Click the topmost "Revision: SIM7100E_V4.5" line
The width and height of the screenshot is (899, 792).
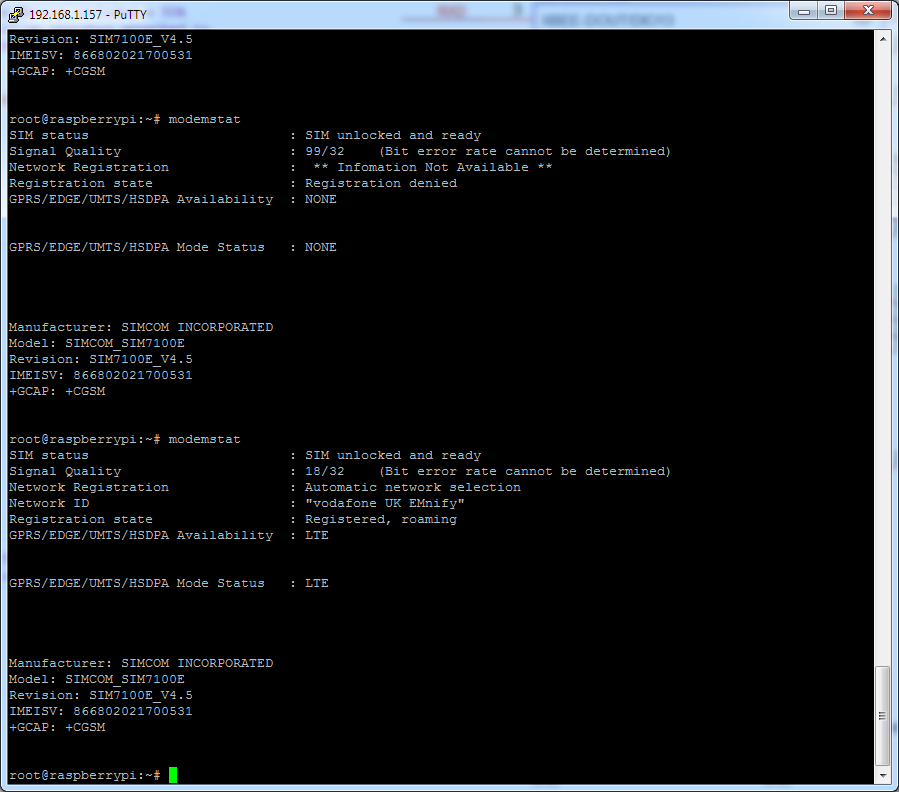[101, 39]
